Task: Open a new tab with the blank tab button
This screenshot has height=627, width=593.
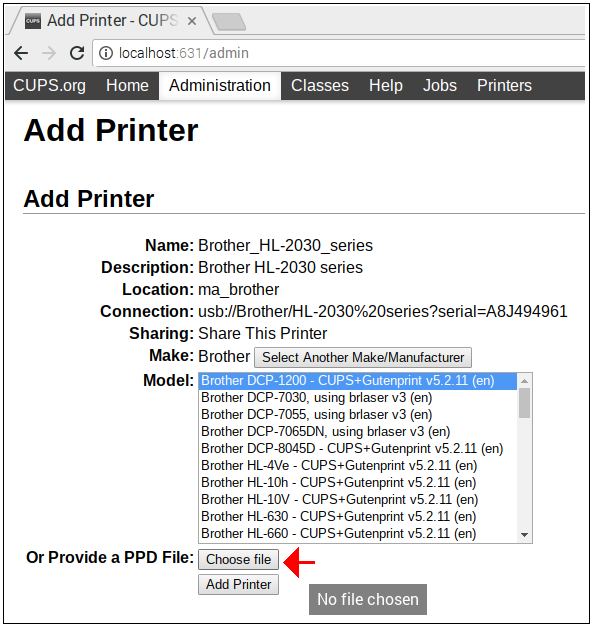Action: [x=229, y=22]
